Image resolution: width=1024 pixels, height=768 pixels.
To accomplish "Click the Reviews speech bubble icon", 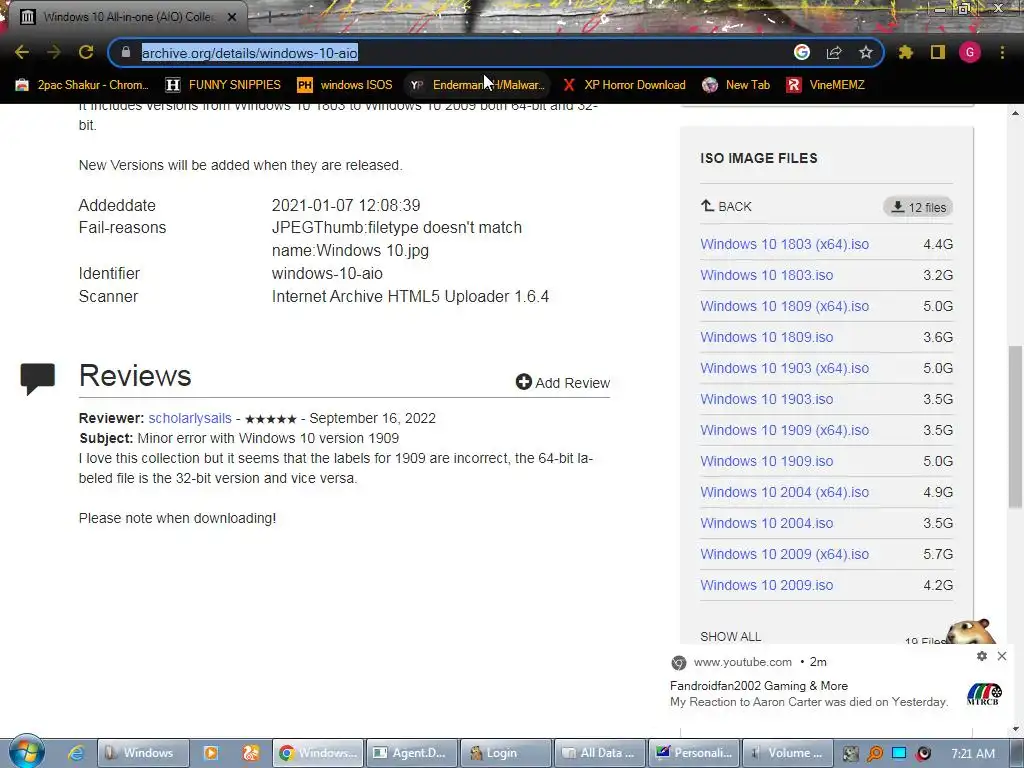I will click(38, 379).
